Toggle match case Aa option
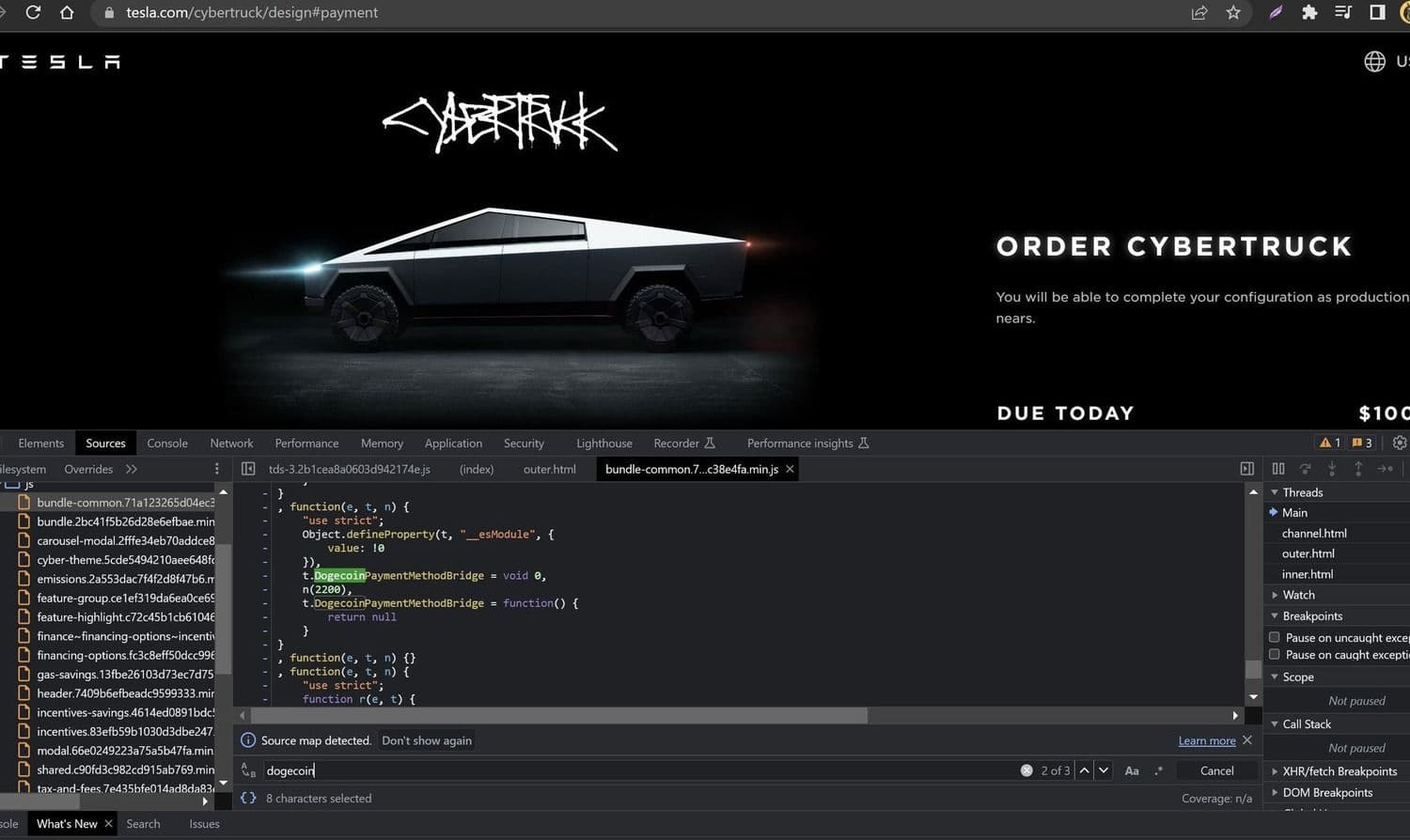Viewport: 1410px width, 840px height. pyautogui.click(x=1132, y=770)
